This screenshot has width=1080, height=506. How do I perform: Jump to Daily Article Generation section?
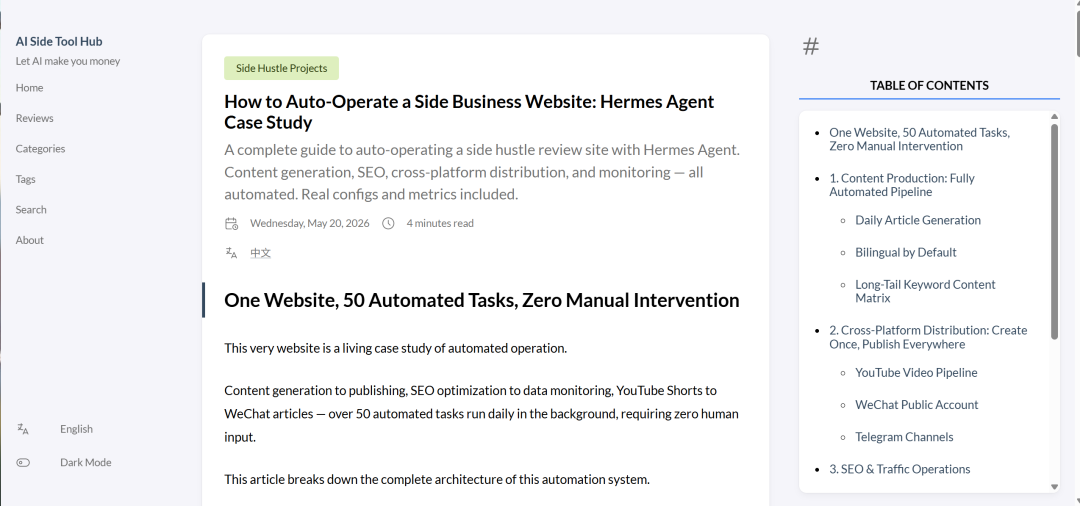click(918, 220)
